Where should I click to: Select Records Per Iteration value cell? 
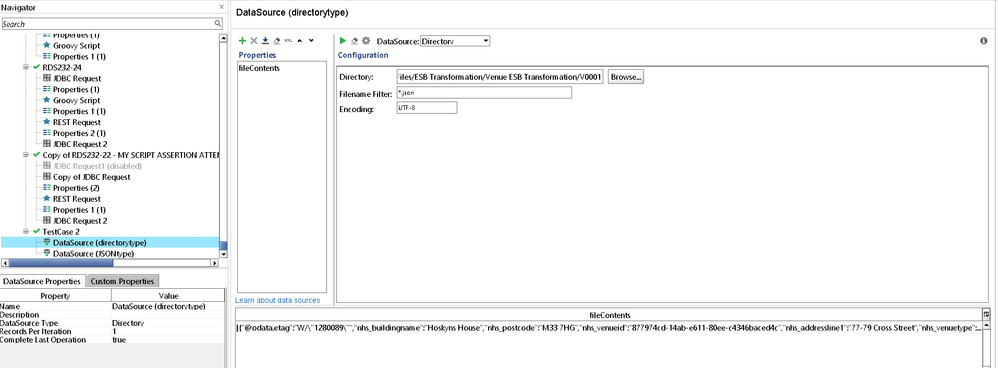[x=168, y=331]
